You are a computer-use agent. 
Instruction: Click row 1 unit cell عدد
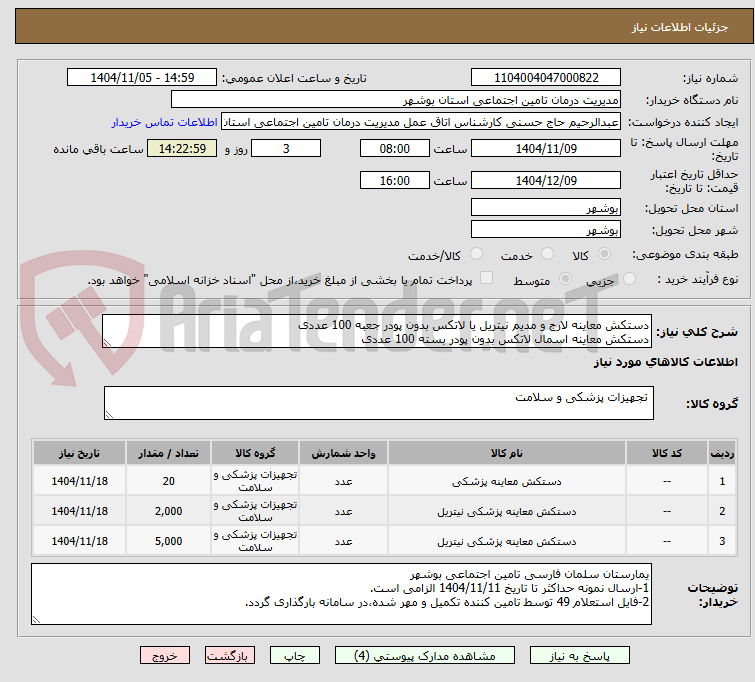(343, 481)
